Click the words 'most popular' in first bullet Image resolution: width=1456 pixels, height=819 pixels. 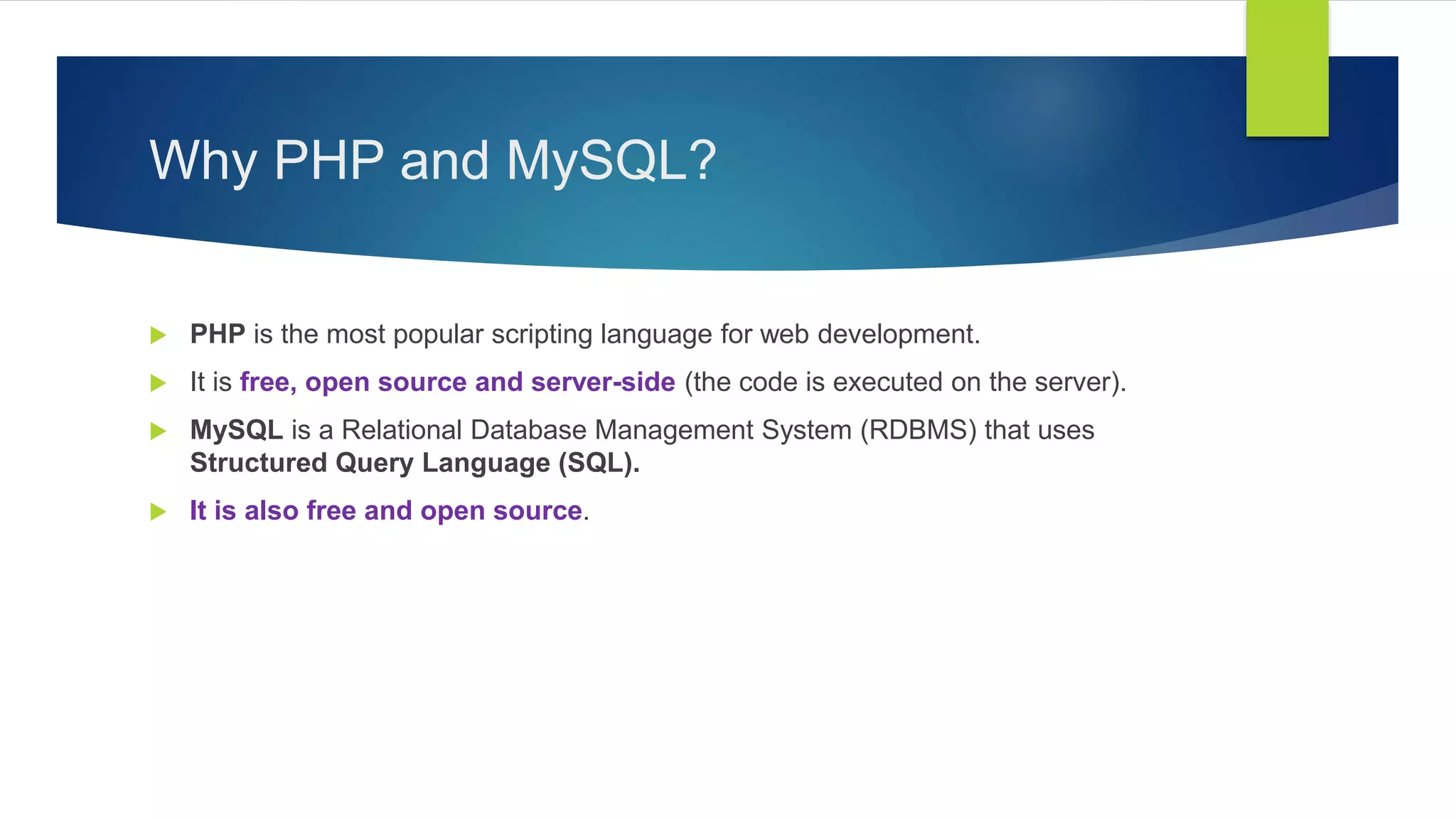click(405, 334)
